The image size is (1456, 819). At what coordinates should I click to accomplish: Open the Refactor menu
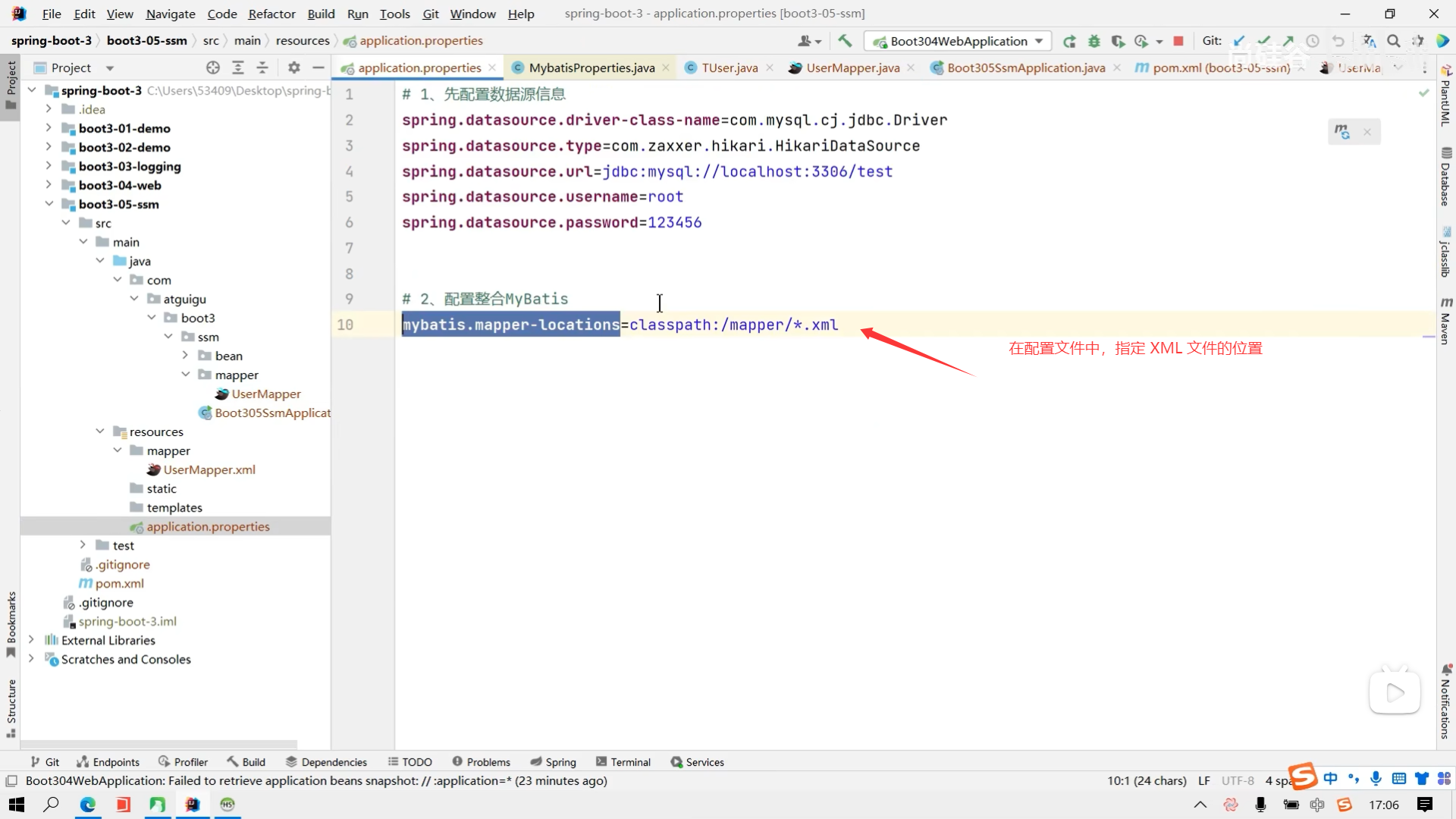pos(271,14)
